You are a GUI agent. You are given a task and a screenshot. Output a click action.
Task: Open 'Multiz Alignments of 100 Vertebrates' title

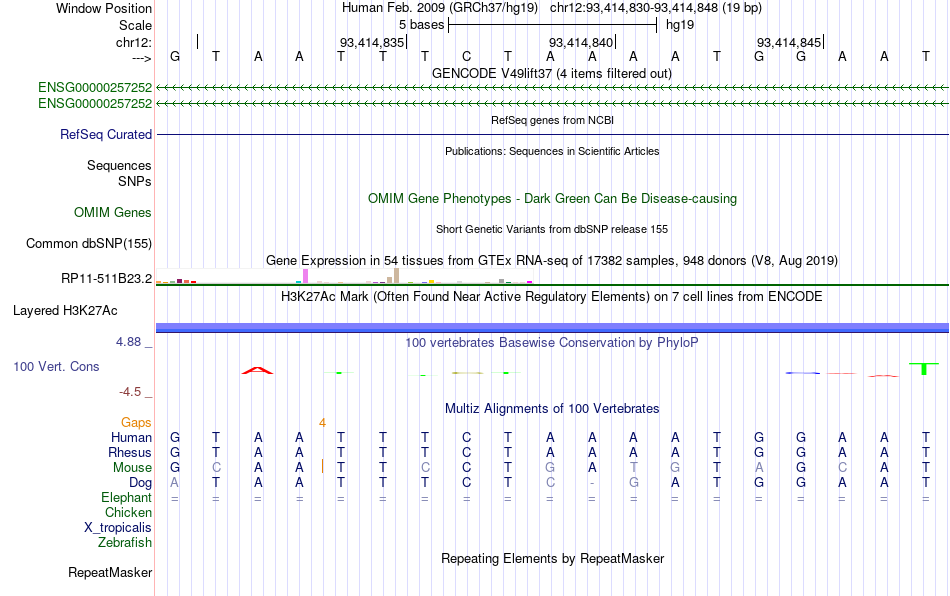click(x=551, y=409)
